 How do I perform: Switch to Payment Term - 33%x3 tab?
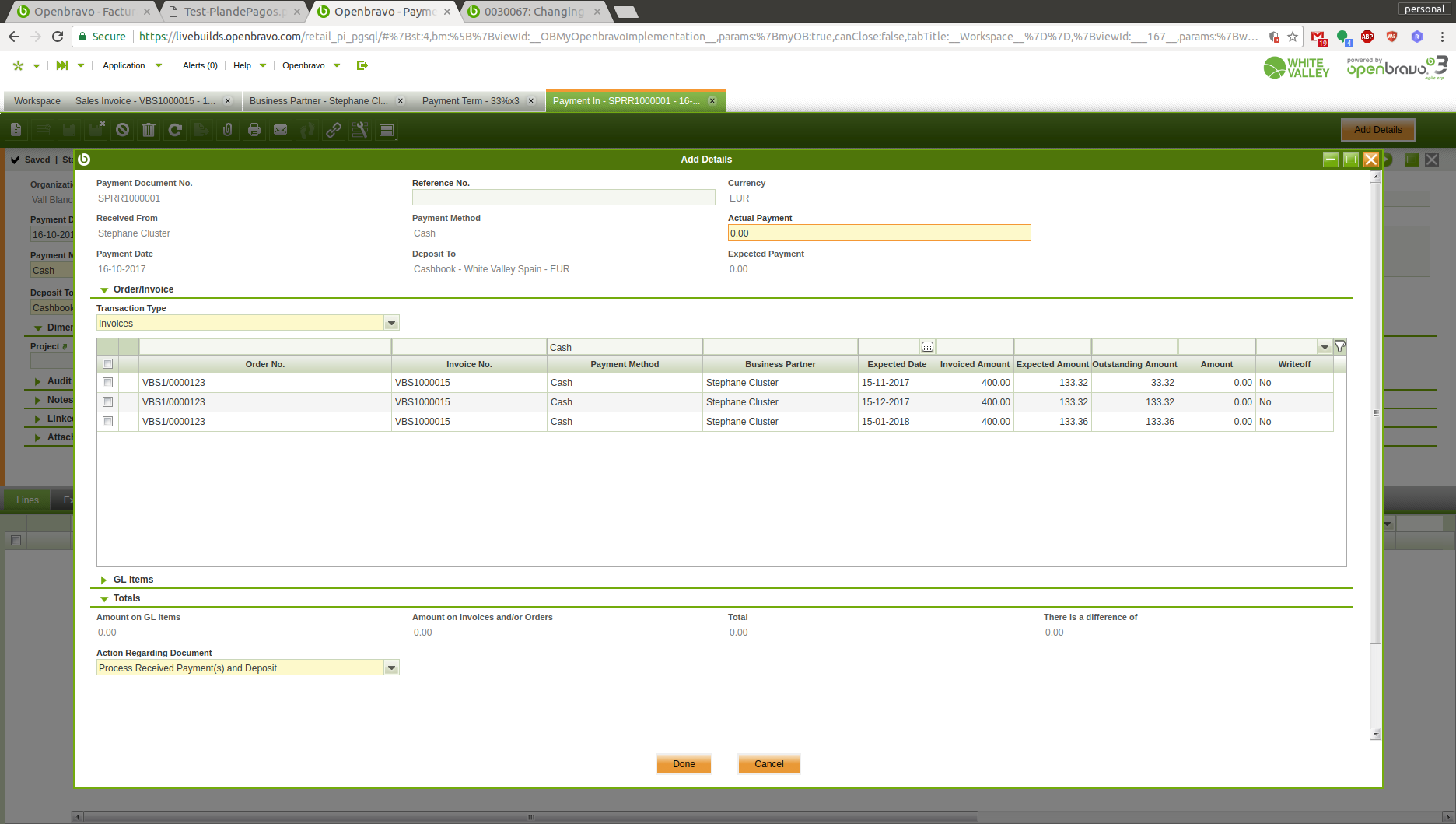tap(471, 101)
